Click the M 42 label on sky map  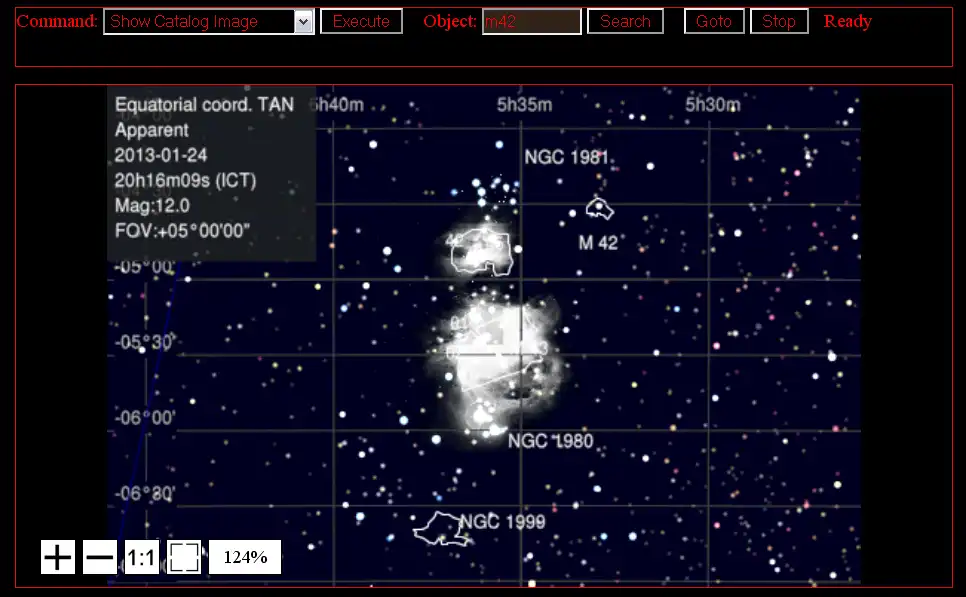tap(598, 243)
